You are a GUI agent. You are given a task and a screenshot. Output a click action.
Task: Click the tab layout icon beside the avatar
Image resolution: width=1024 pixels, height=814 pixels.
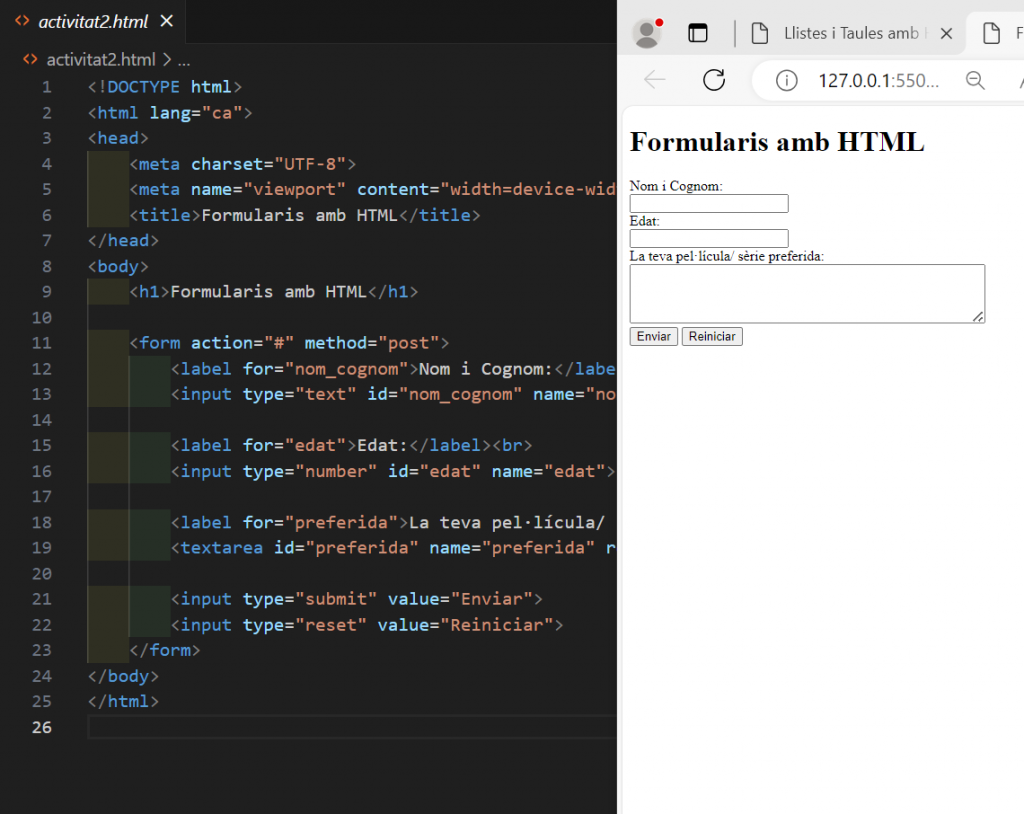[x=698, y=32]
